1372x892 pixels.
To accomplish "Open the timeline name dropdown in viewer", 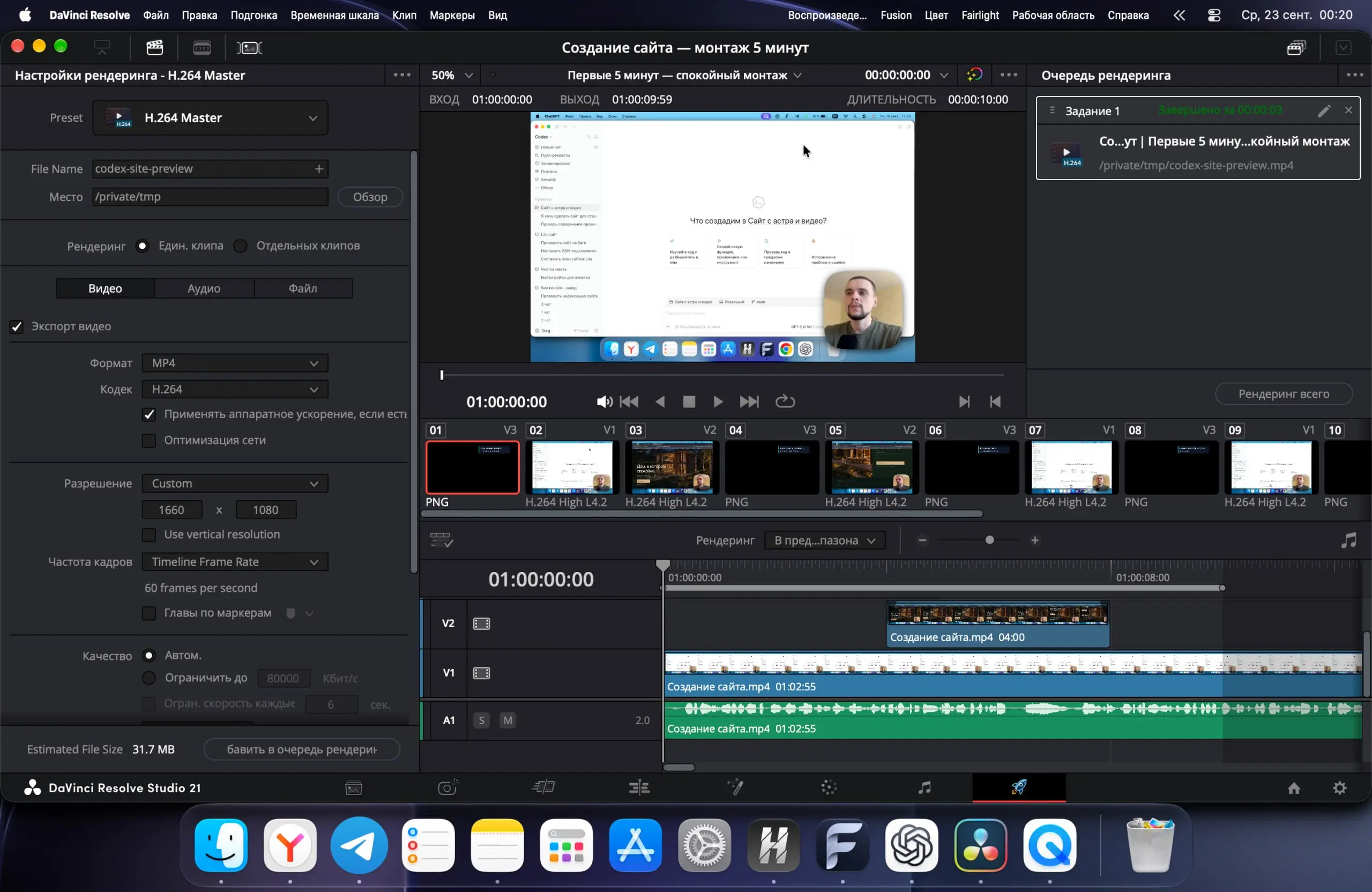I will pyautogui.click(x=684, y=75).
